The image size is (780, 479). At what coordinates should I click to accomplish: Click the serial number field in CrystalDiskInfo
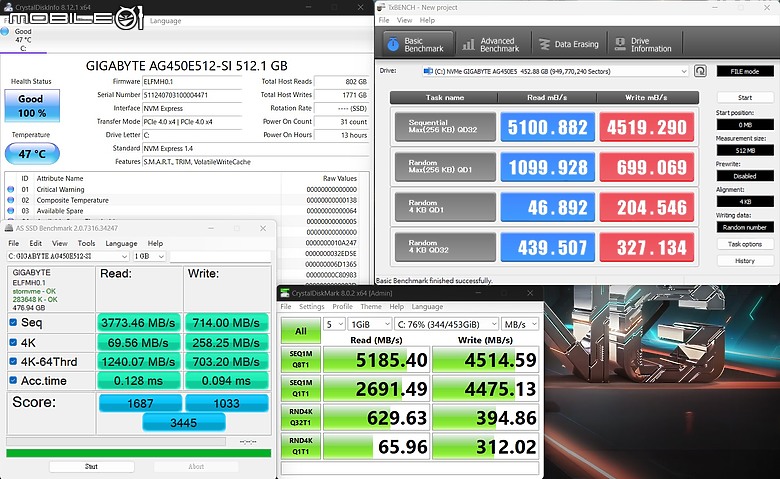click(x=192, y=95)
